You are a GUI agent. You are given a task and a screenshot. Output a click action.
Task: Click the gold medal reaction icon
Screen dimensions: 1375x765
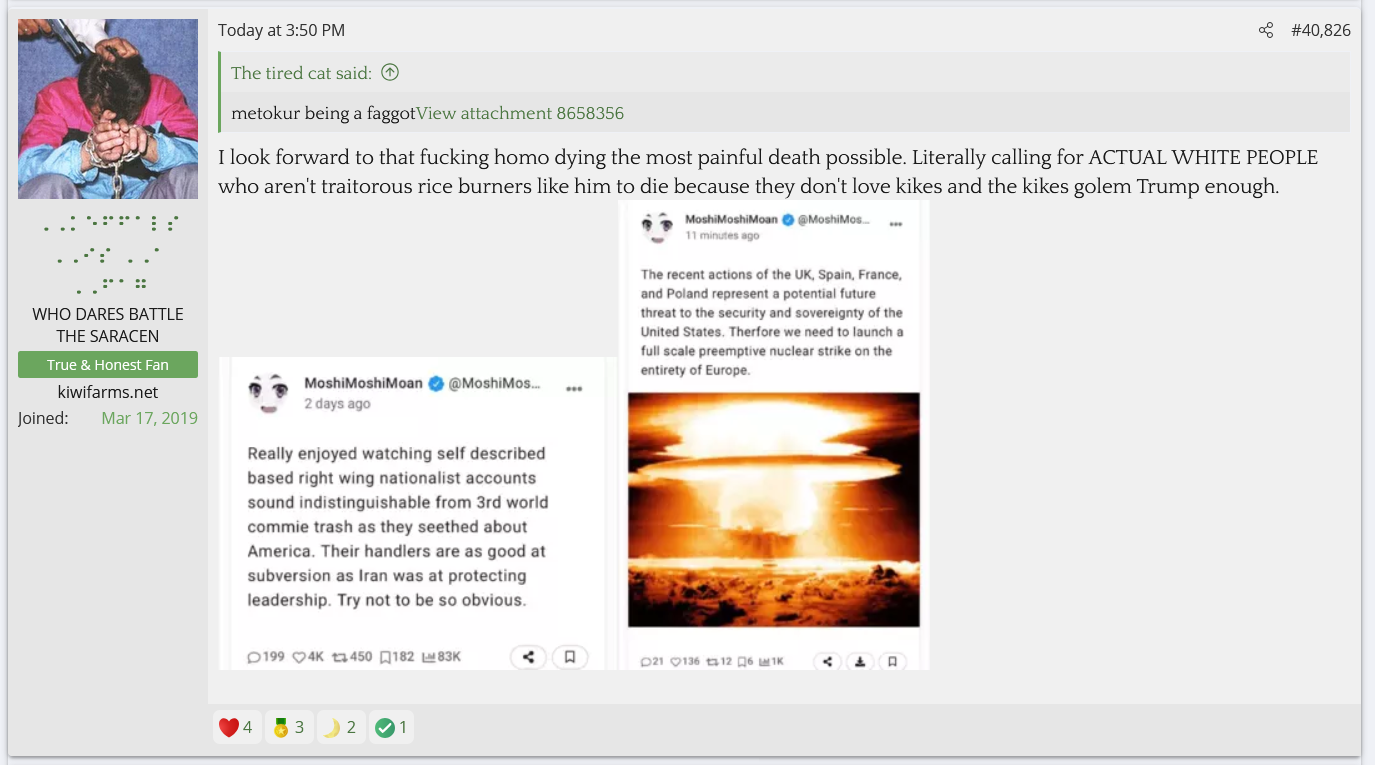click(281, 727)
